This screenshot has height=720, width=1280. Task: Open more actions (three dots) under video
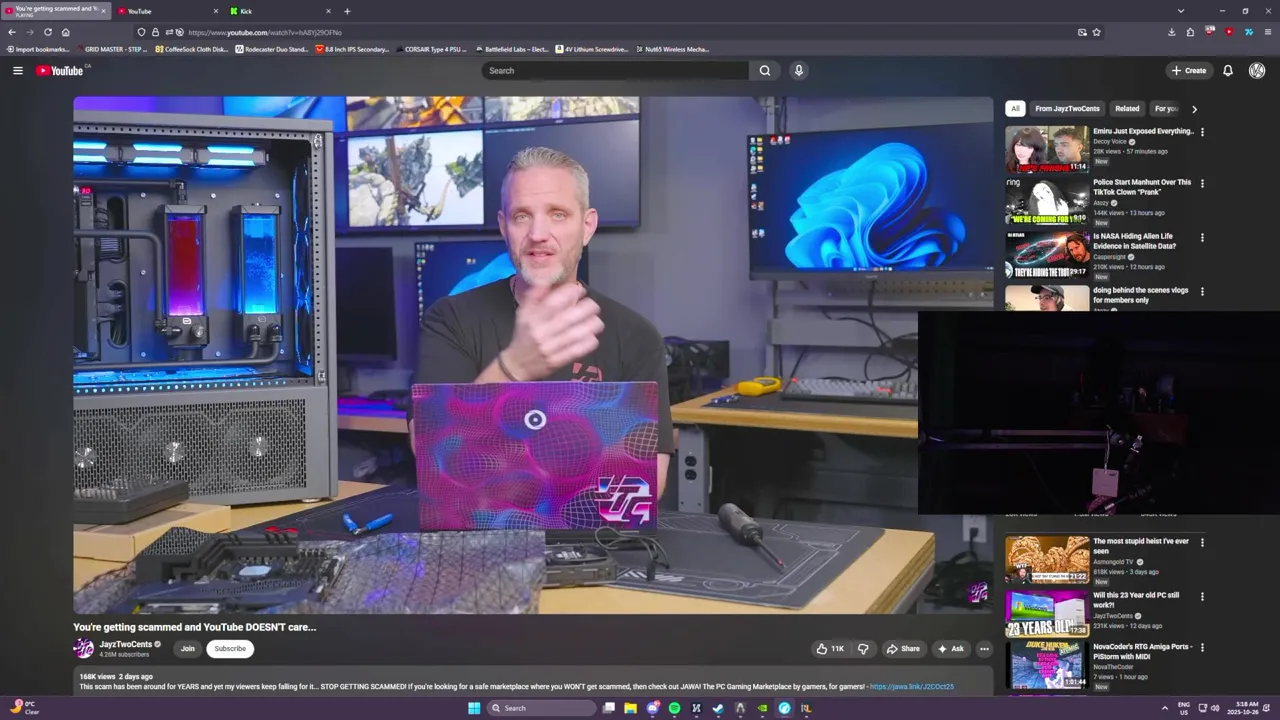tap(984, 648)
